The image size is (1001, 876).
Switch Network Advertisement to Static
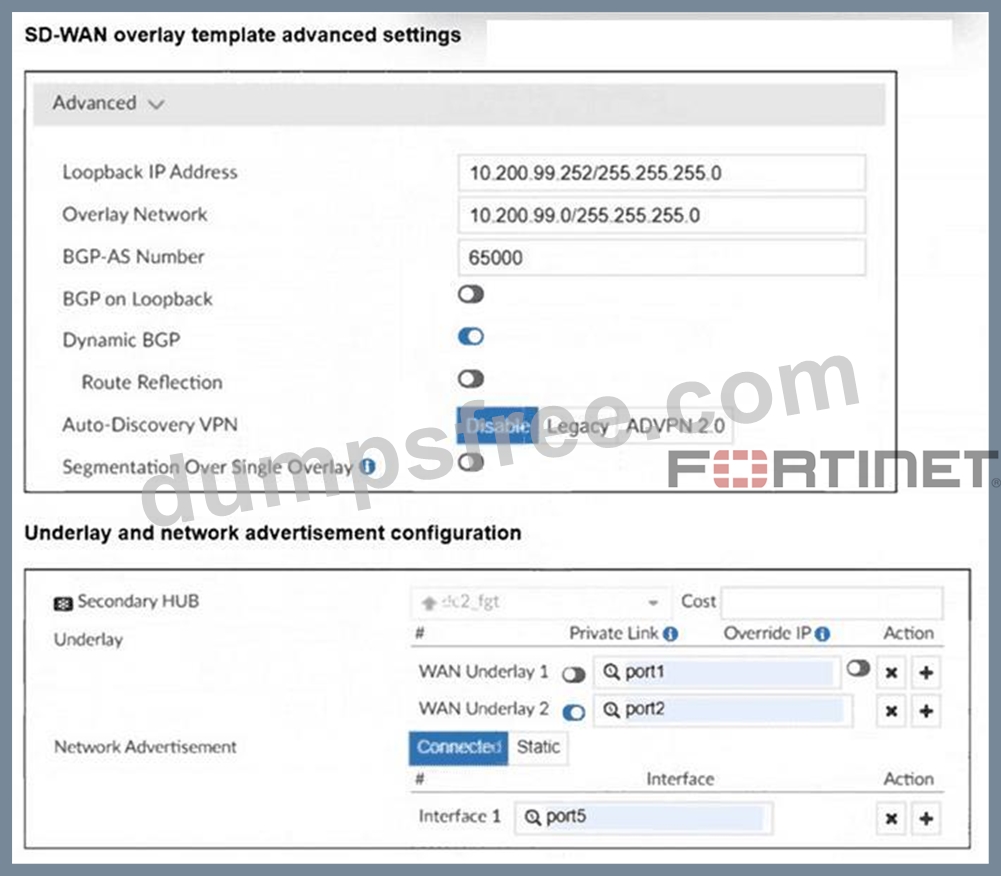[538, 747]
